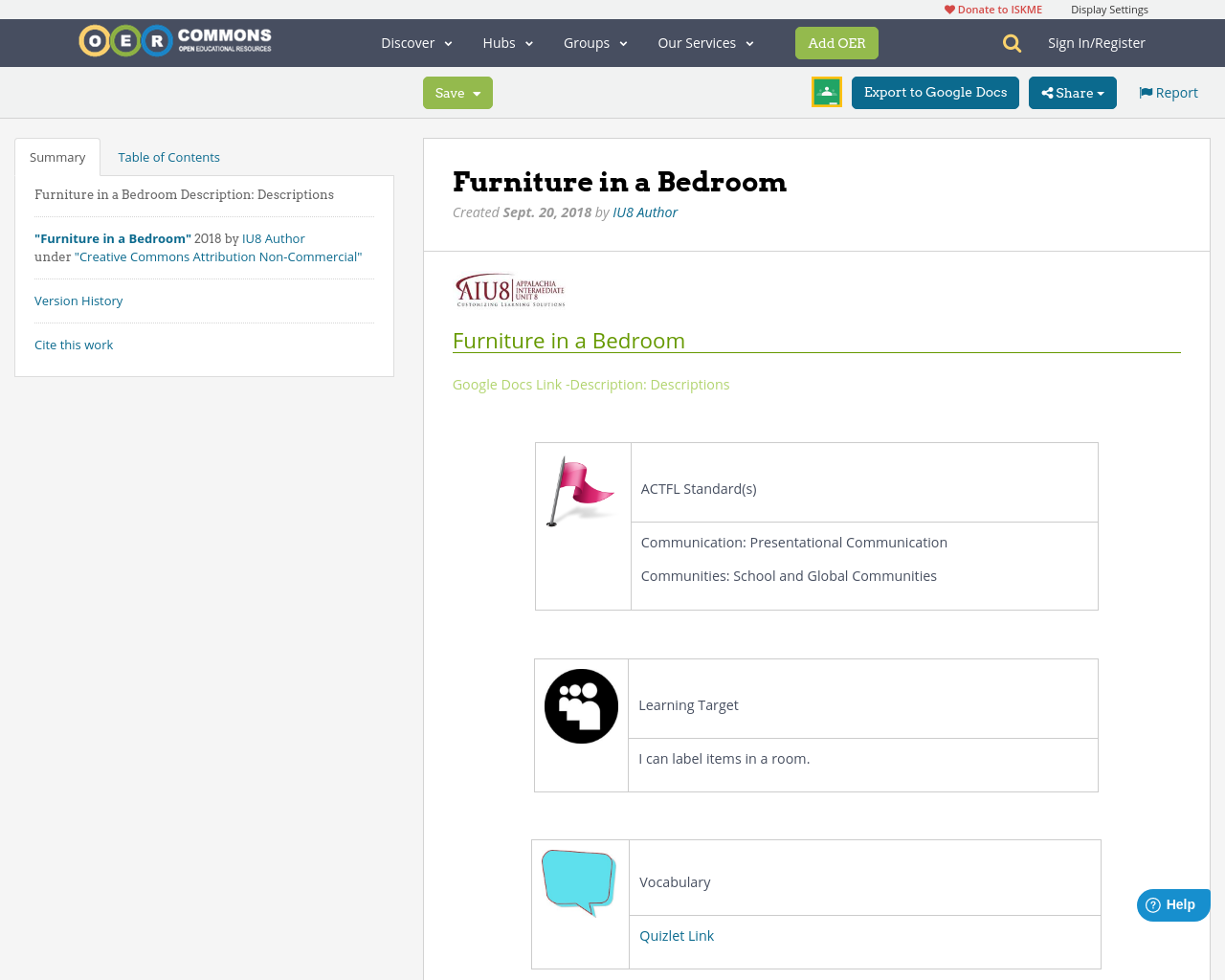
Task: Expand the Discover menu
Action: click(416, 43)
